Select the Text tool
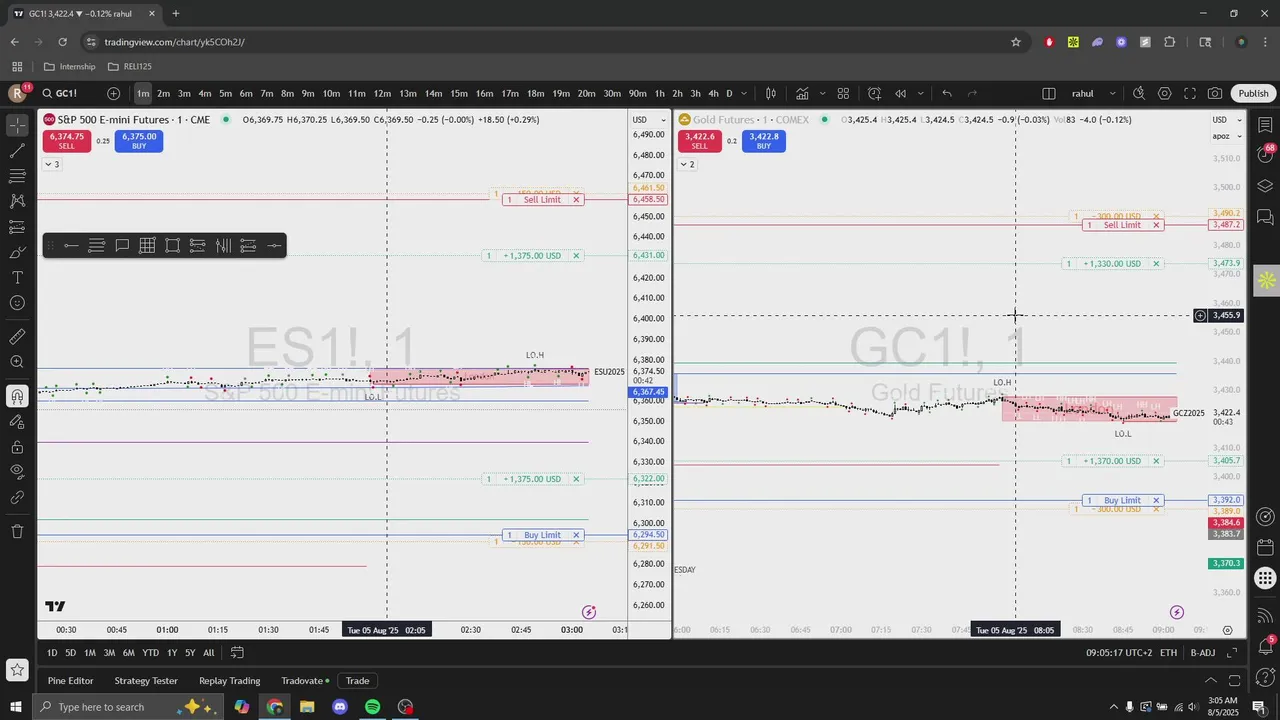 tap(17, 277)
